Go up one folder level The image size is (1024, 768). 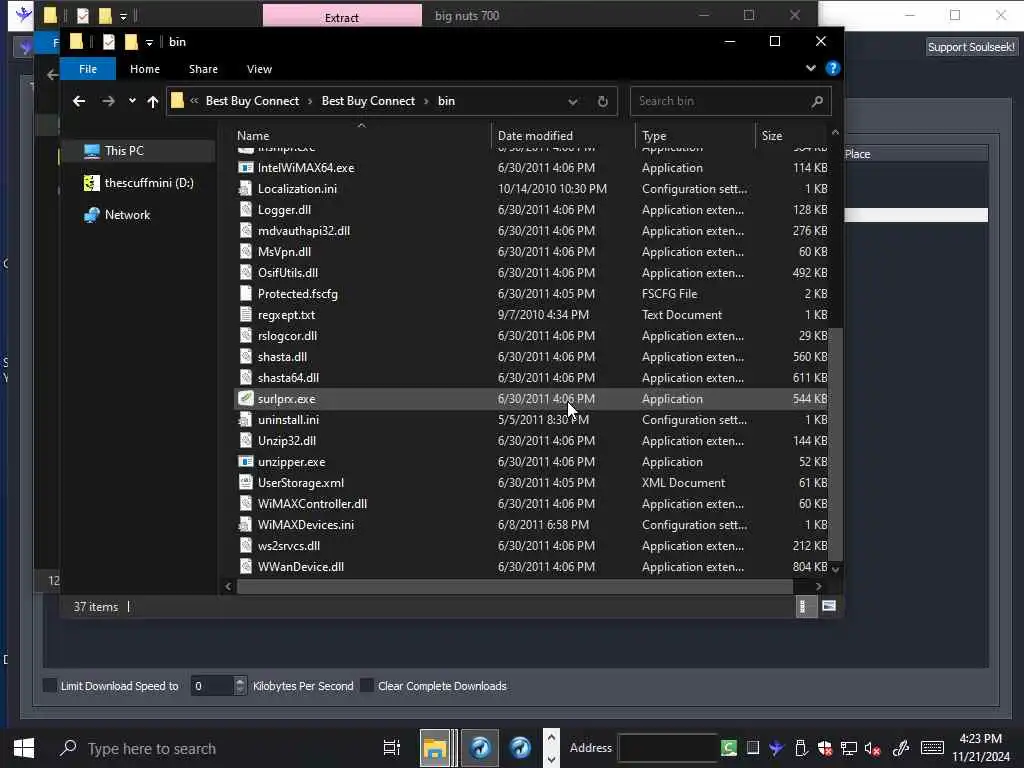(153, 101)
